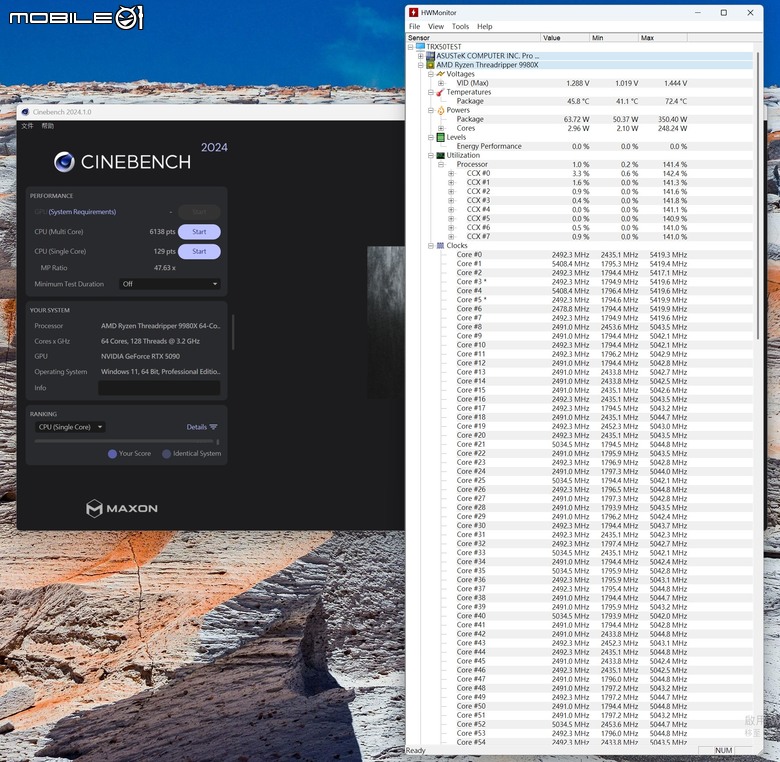Expand the ASUSTeK COMPUTER INC. node
The width and height of the screenshot is (780, 762).
(x=421, y=56)
